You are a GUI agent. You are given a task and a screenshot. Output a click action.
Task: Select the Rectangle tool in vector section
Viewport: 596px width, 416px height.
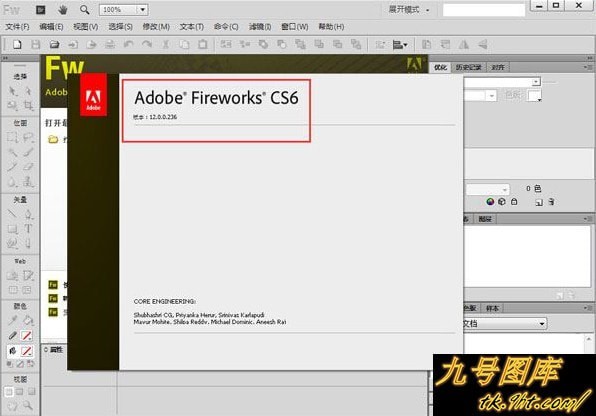[x=12, y=229]
